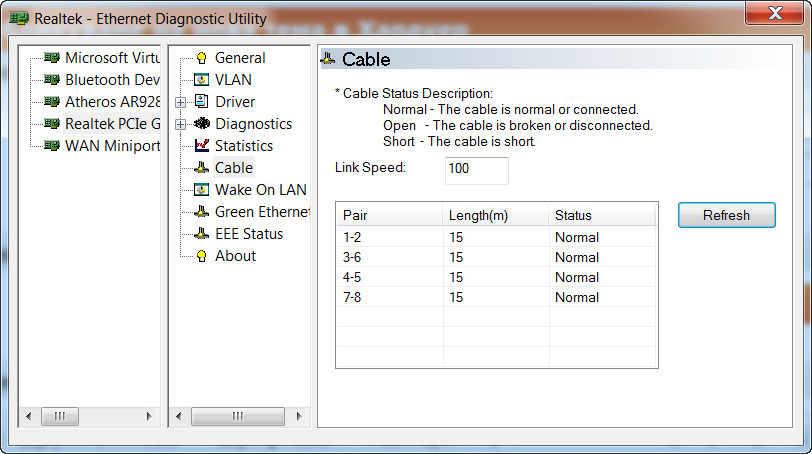Click the Cable header icon
This screenshot has height=454, width=812.
(x=328, y=58)
